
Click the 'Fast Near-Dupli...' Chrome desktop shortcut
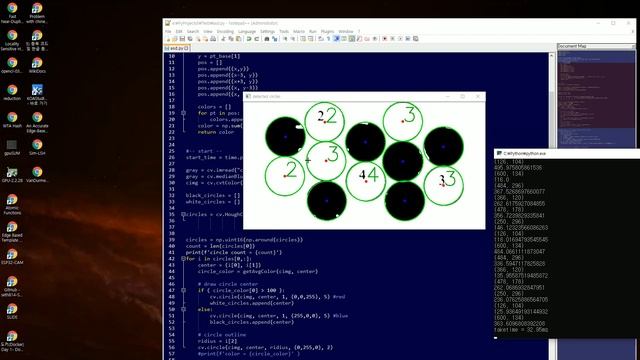point(12,13)
